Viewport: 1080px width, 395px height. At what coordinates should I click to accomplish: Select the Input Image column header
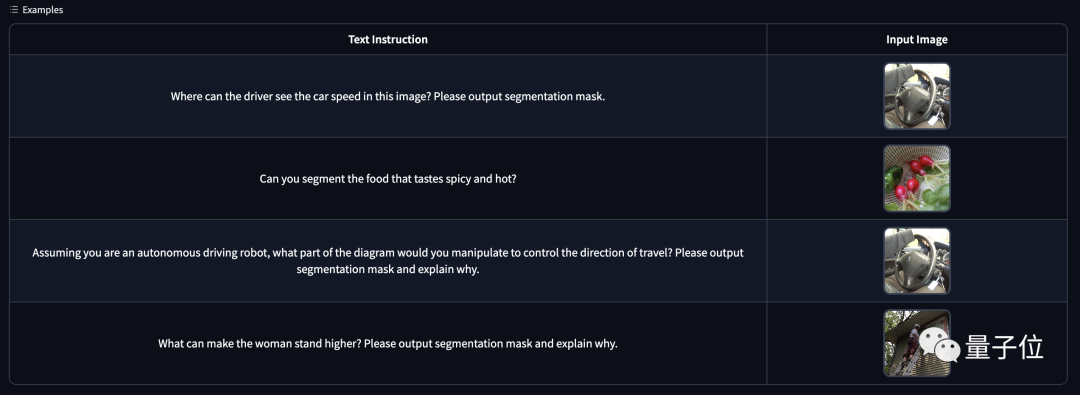tap(917, 39)
